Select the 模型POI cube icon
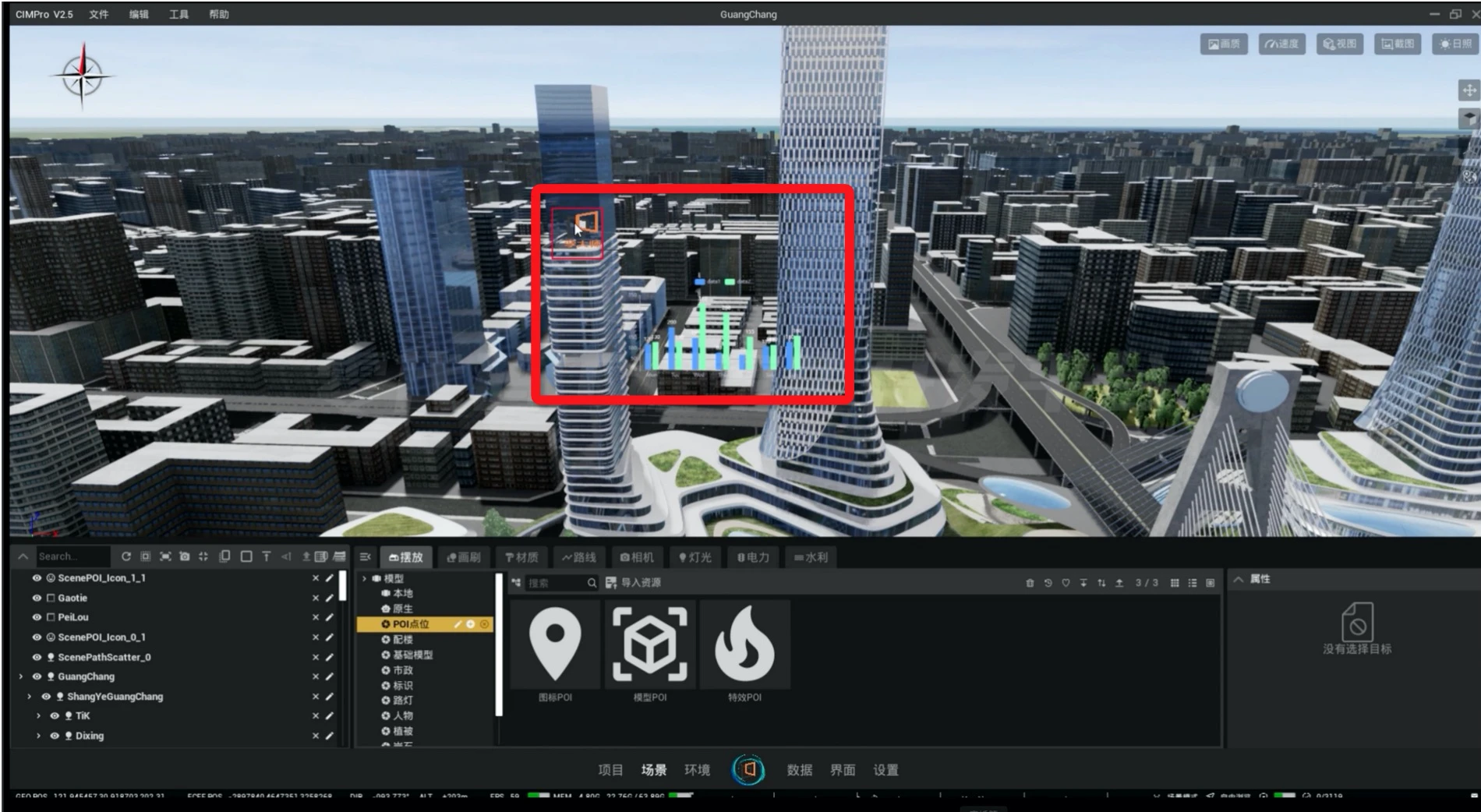 click(x=649, y=644)
